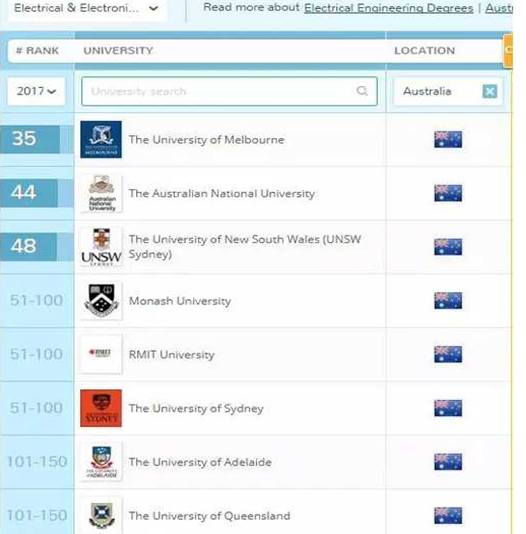This screenshot has width=526, height=534.
Task: Open The University of Melbourne link
Action: tap(206, 140)
